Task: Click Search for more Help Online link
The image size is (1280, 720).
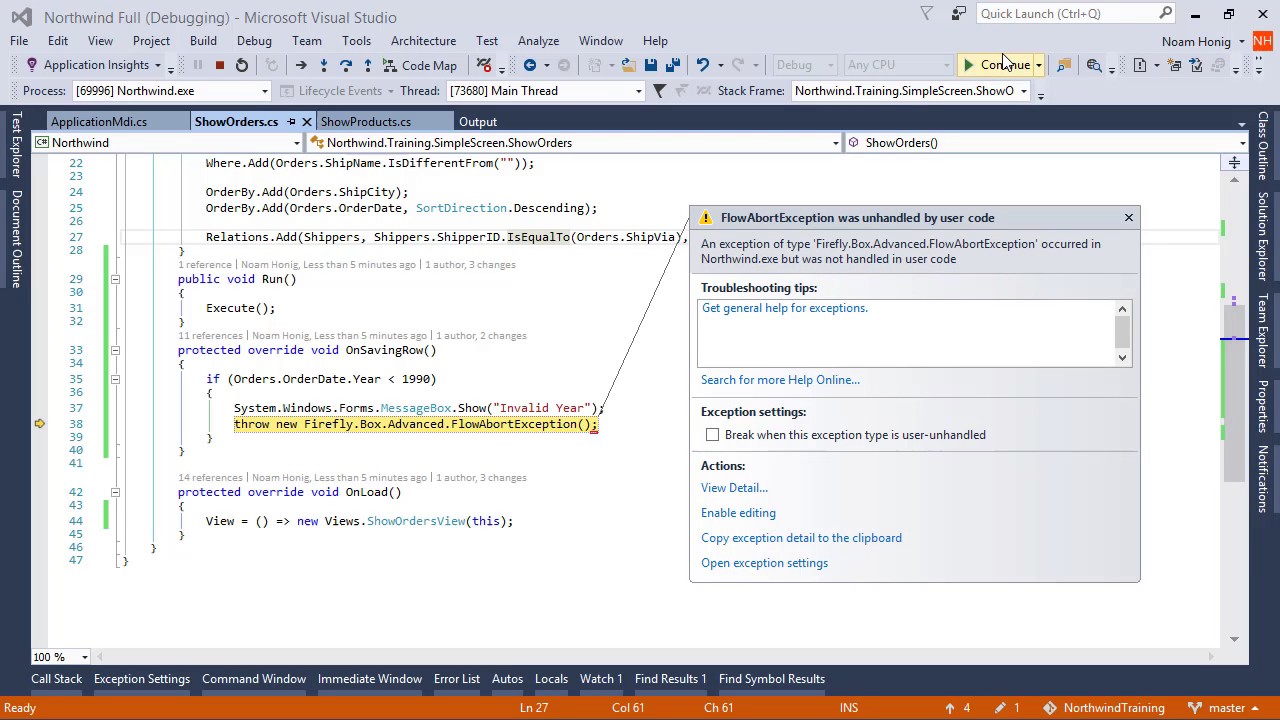Action: tap(780, 380)
